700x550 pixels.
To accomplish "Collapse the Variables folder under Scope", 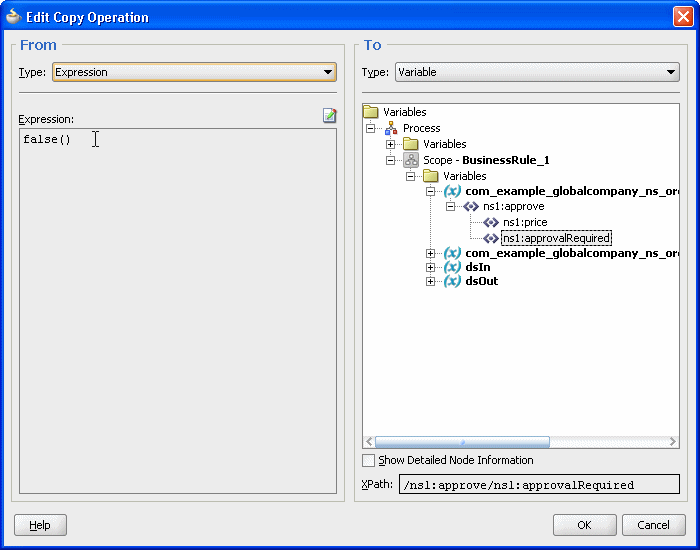I will point(410,176).
